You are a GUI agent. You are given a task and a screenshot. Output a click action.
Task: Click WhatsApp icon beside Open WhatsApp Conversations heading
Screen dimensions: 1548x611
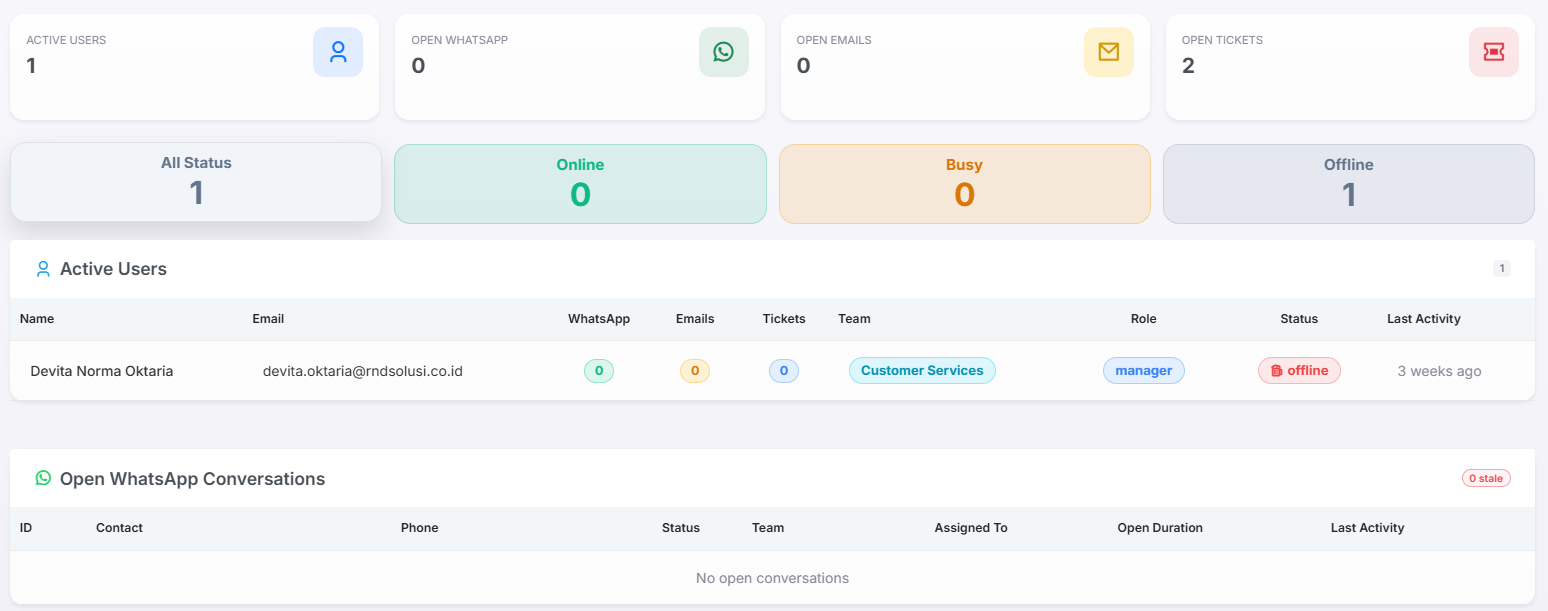43,478
